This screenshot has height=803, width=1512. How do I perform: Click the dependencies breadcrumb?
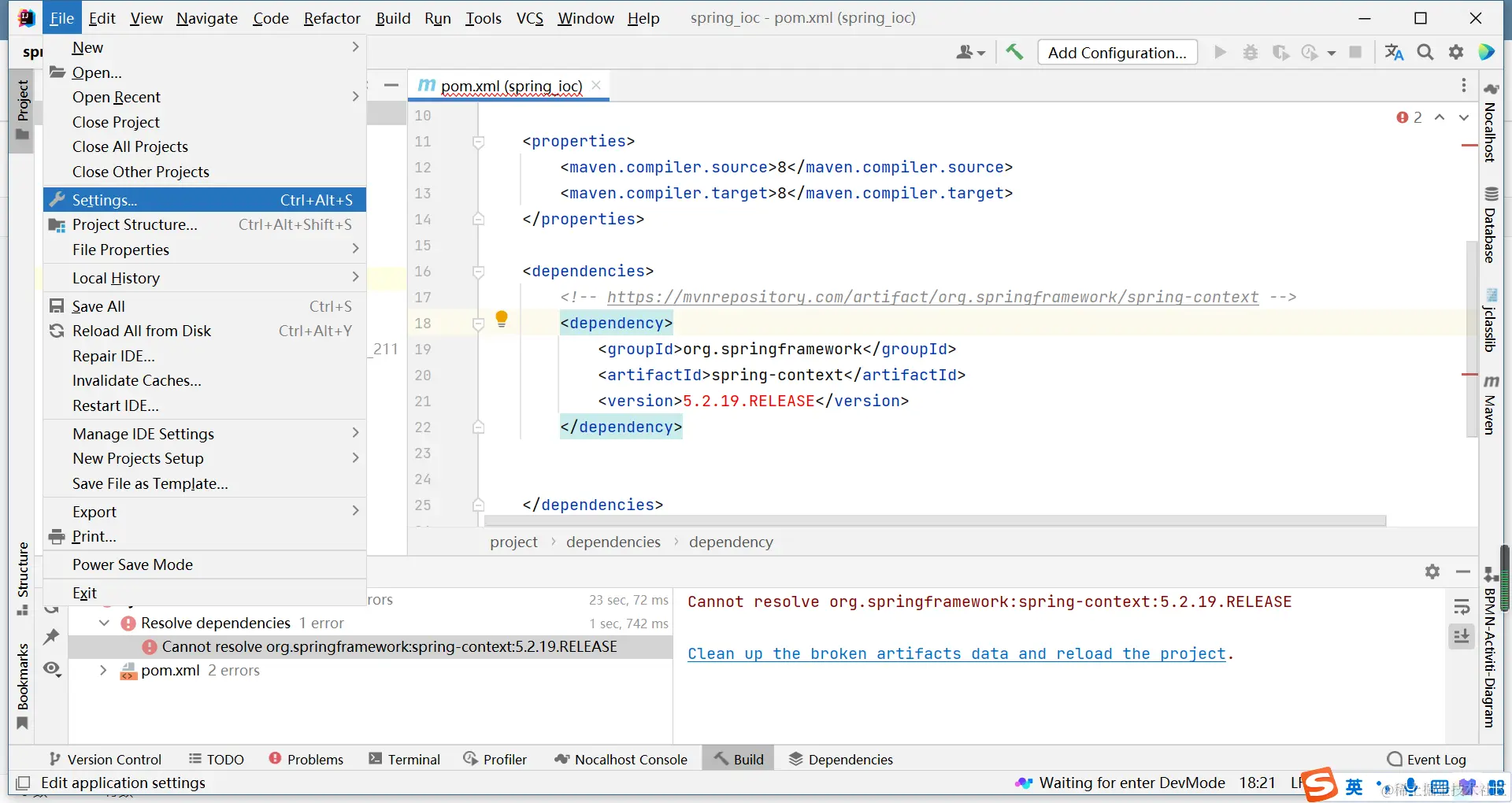coord(613,542)
